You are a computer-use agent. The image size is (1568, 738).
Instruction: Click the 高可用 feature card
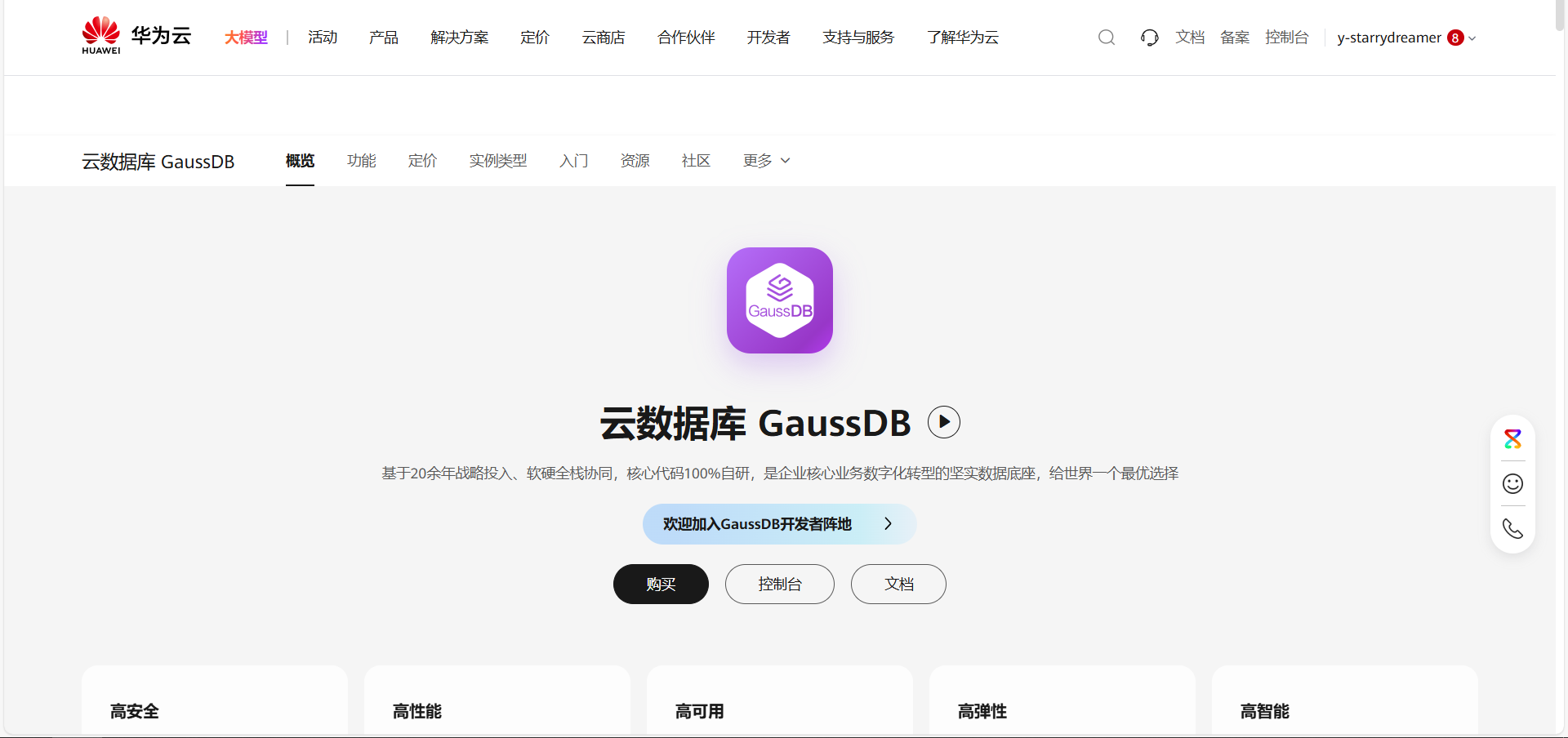tap(780, 700)
